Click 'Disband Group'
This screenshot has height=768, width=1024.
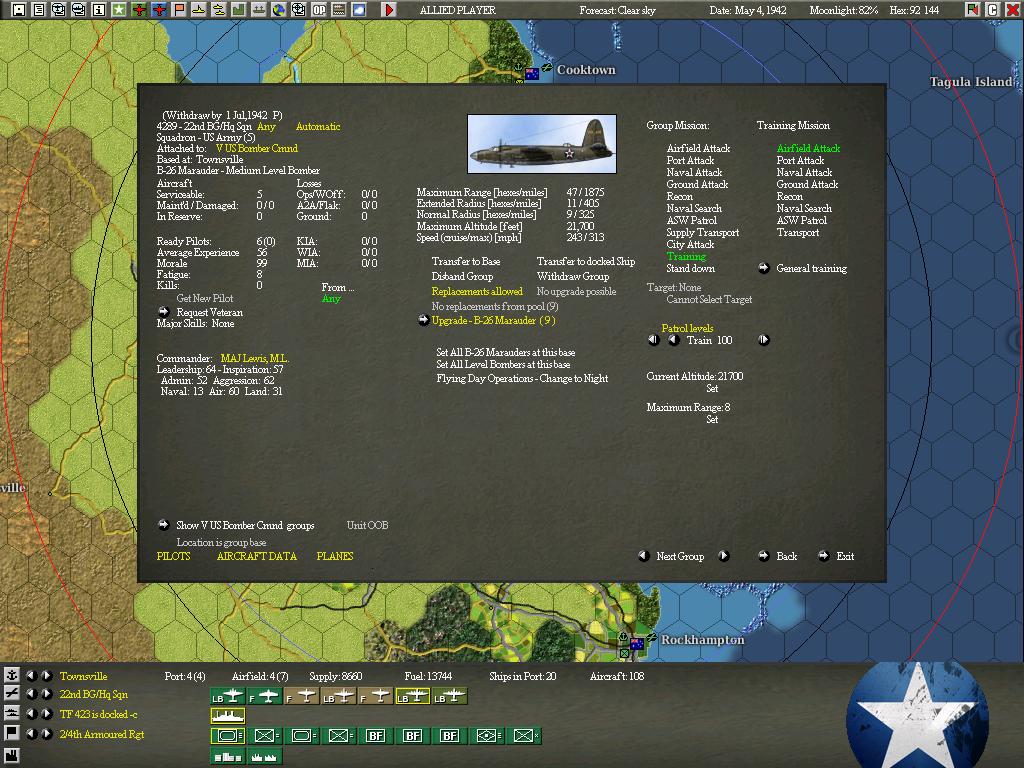462,276
